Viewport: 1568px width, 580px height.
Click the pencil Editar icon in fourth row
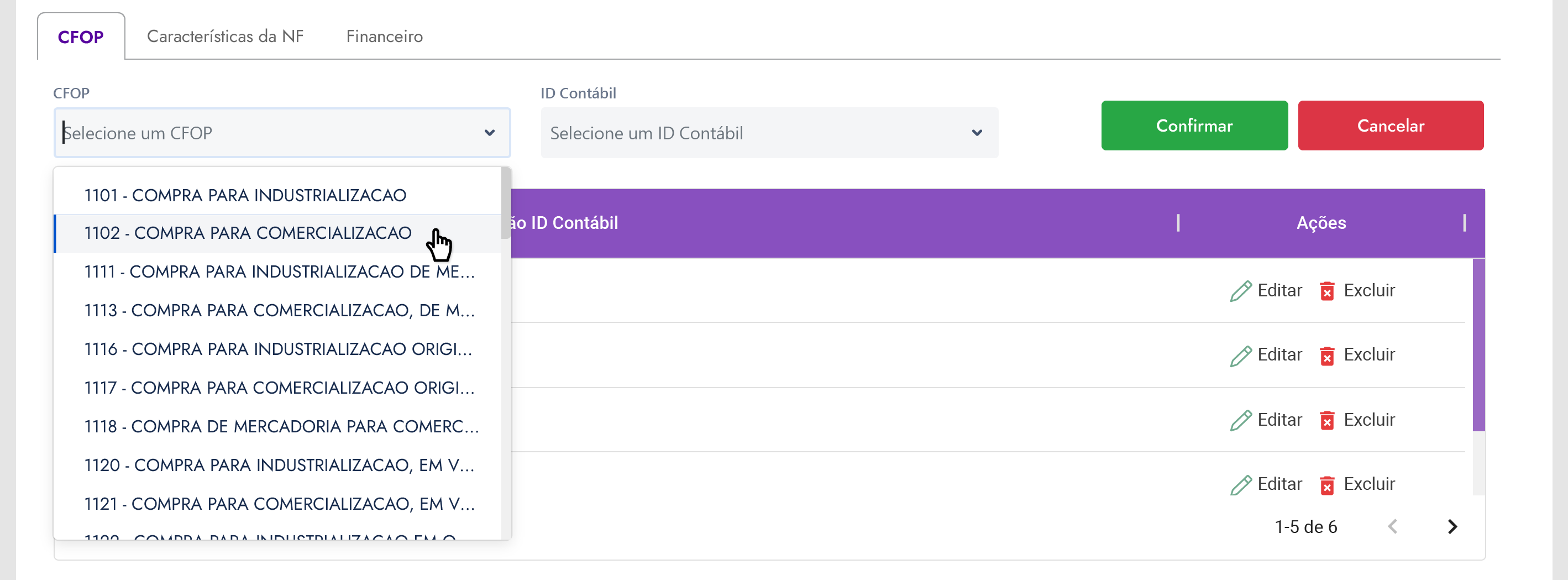coord(1240,484)
